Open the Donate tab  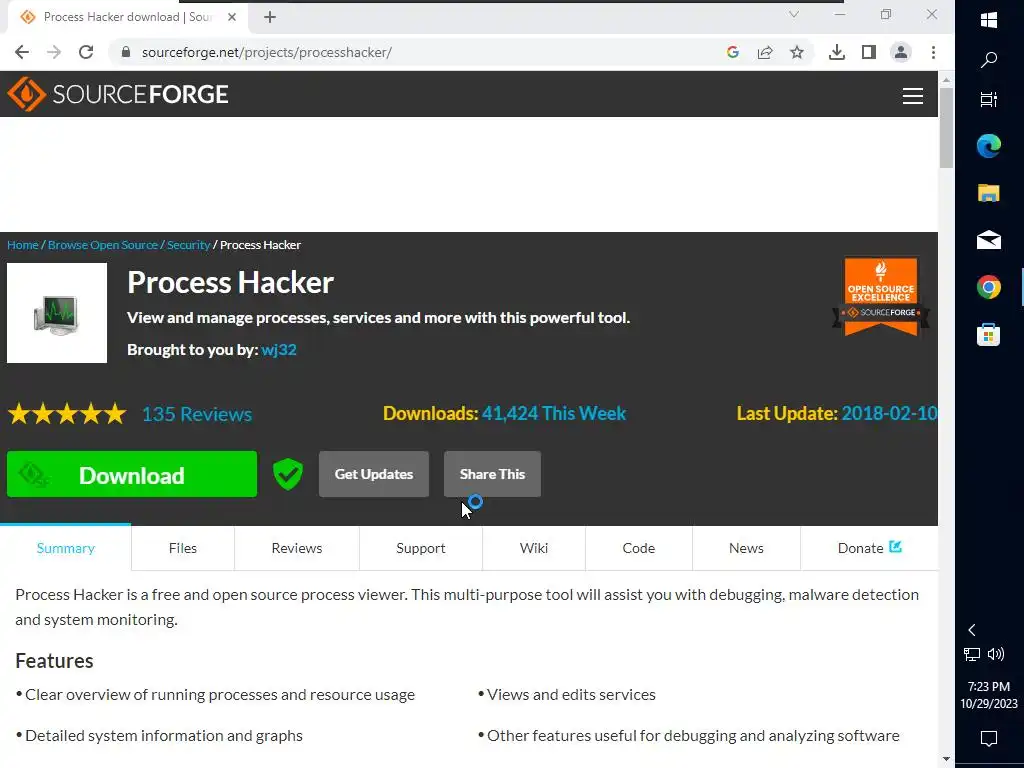click(x=869, y=548)
